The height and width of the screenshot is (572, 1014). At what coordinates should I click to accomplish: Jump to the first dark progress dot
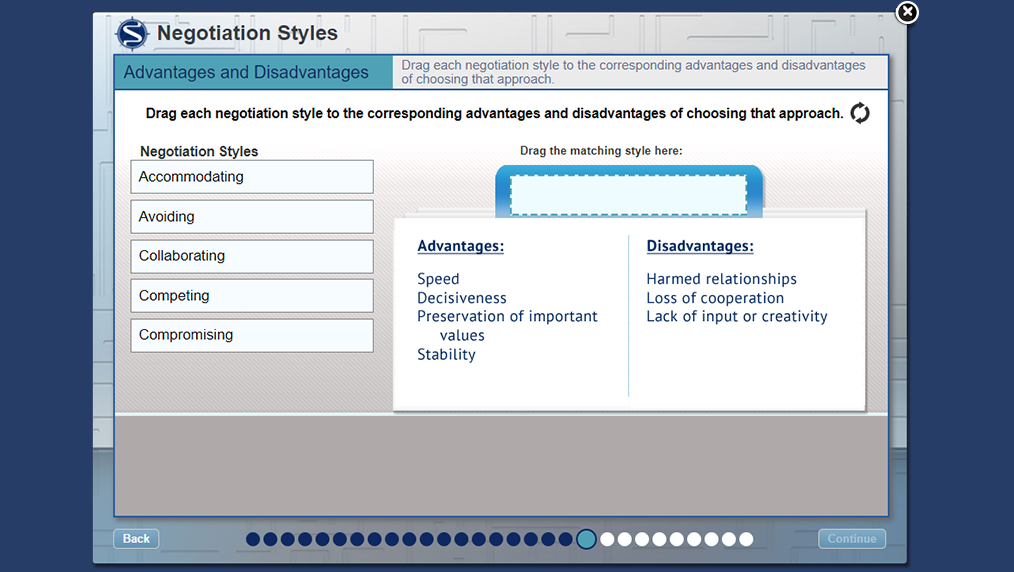pos(253,539)
